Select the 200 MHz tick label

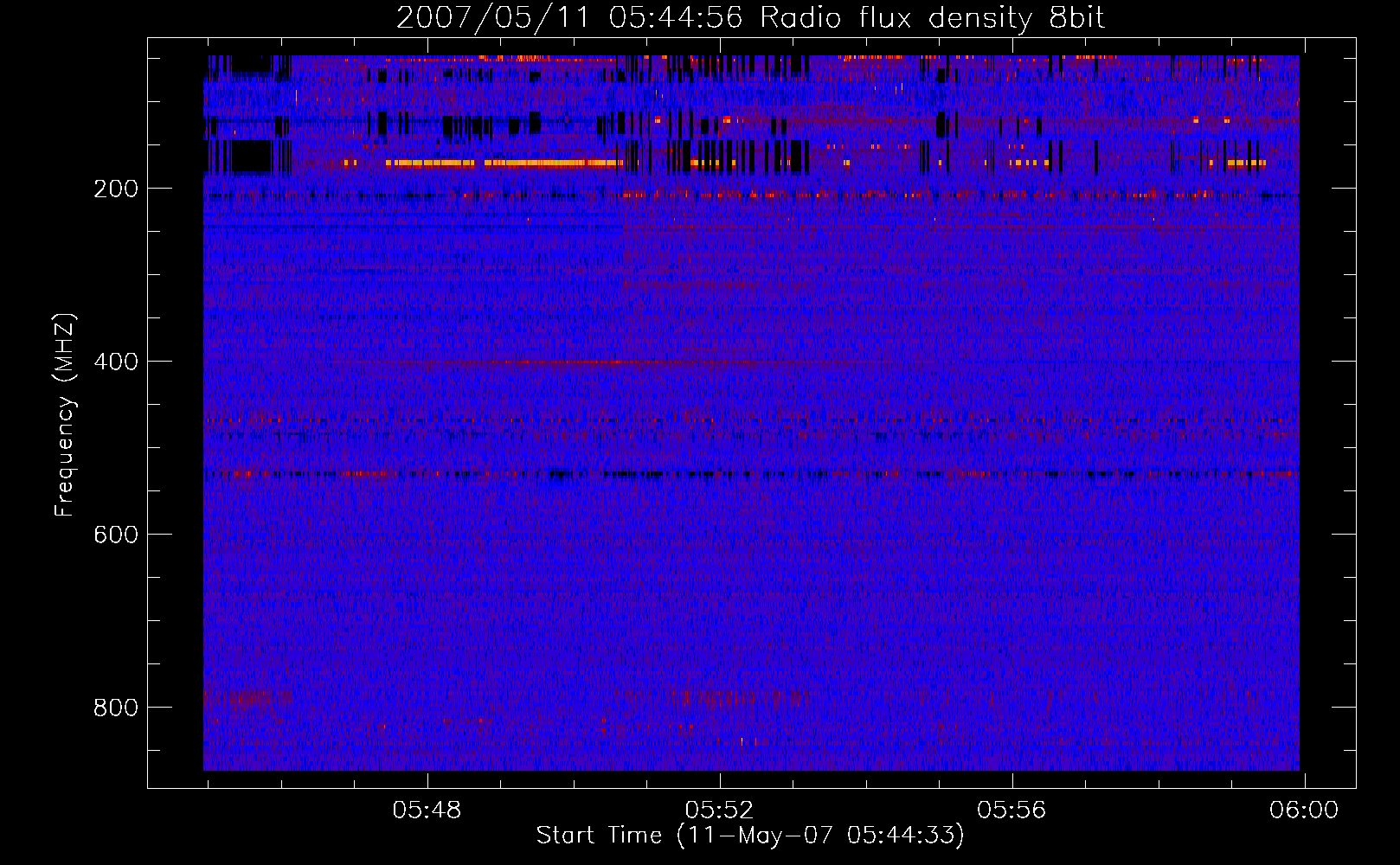coord(116,189)
